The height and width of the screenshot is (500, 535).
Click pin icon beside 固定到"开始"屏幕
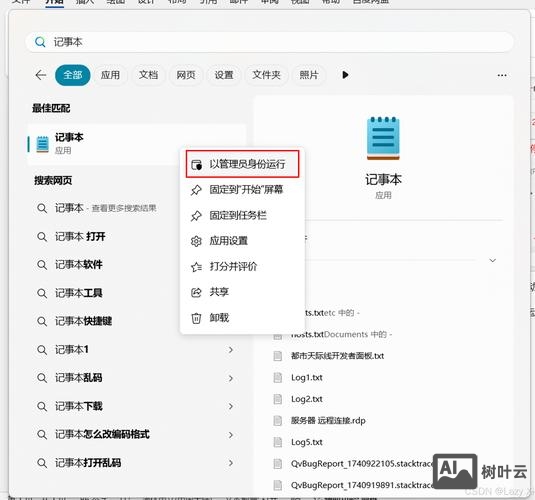[196, 190]
